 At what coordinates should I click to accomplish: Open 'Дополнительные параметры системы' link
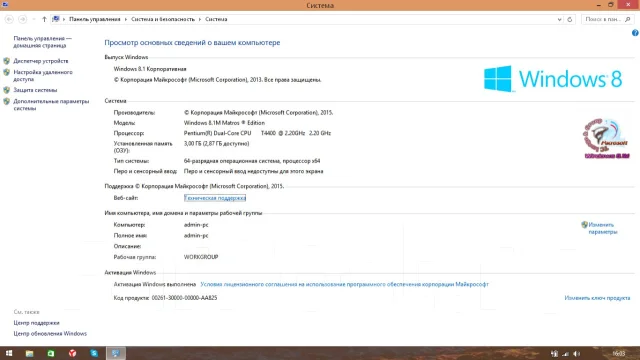click(51, 104)
